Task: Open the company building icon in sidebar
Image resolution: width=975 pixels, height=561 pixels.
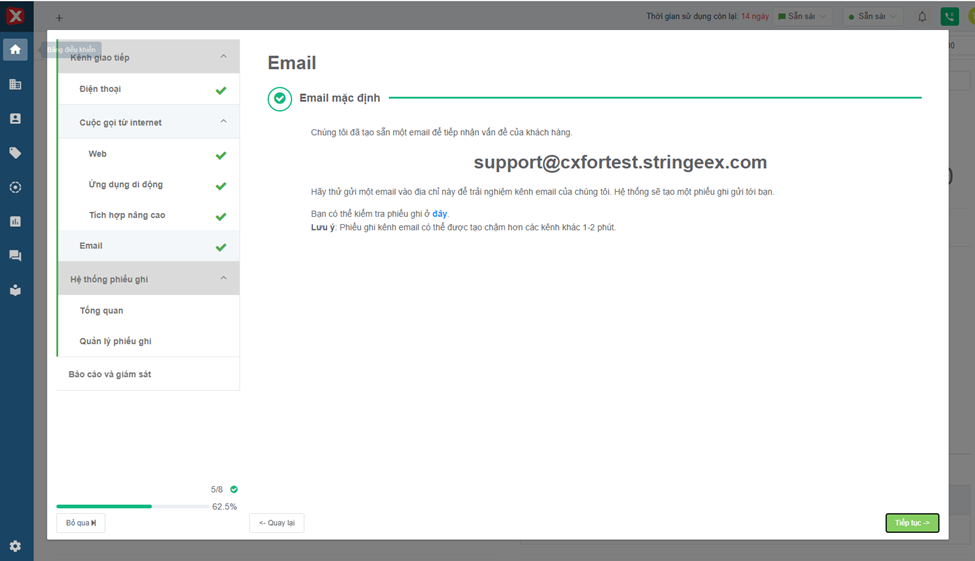Action: (15, 85)
